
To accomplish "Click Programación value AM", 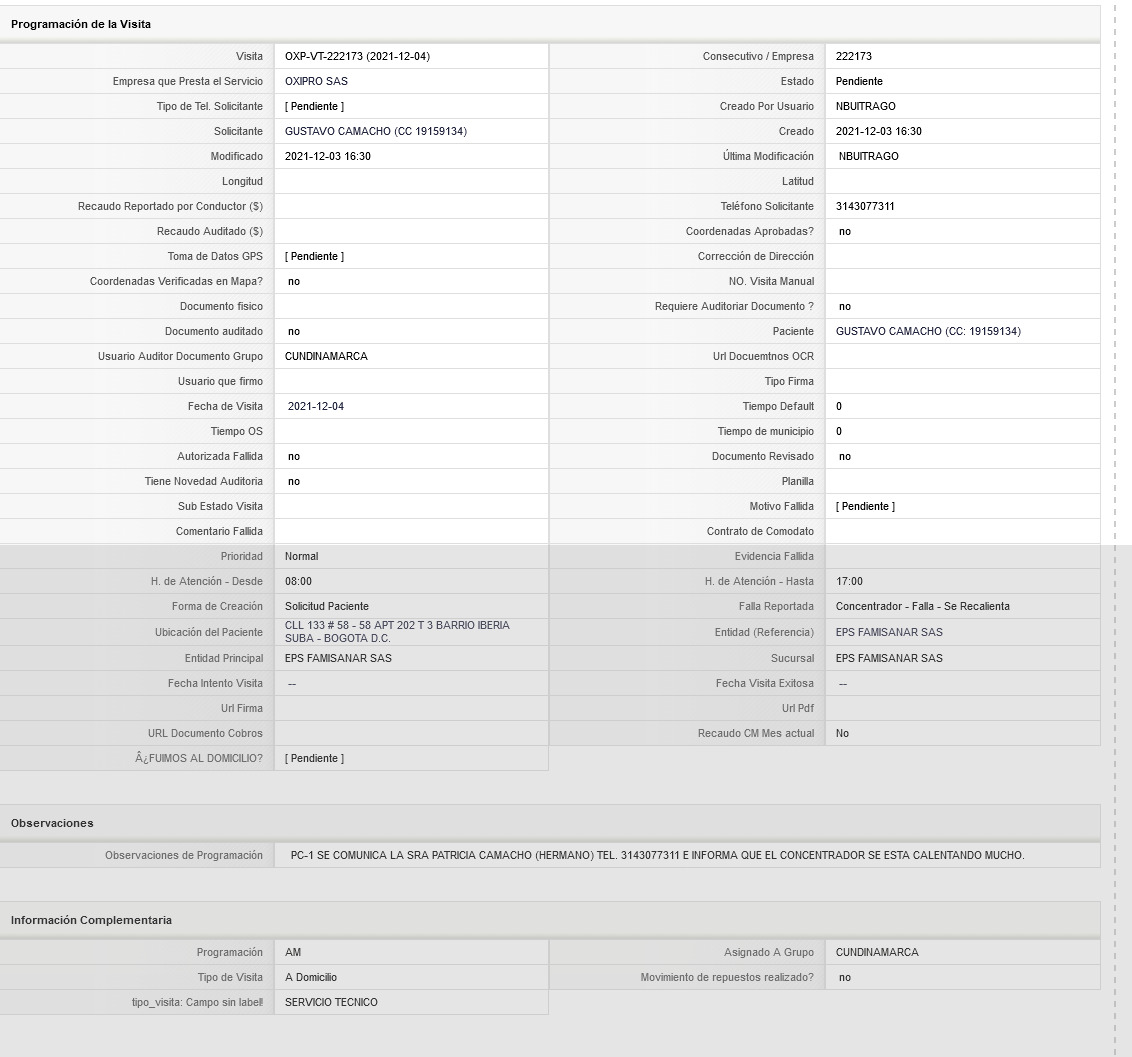I will [292, 952].
